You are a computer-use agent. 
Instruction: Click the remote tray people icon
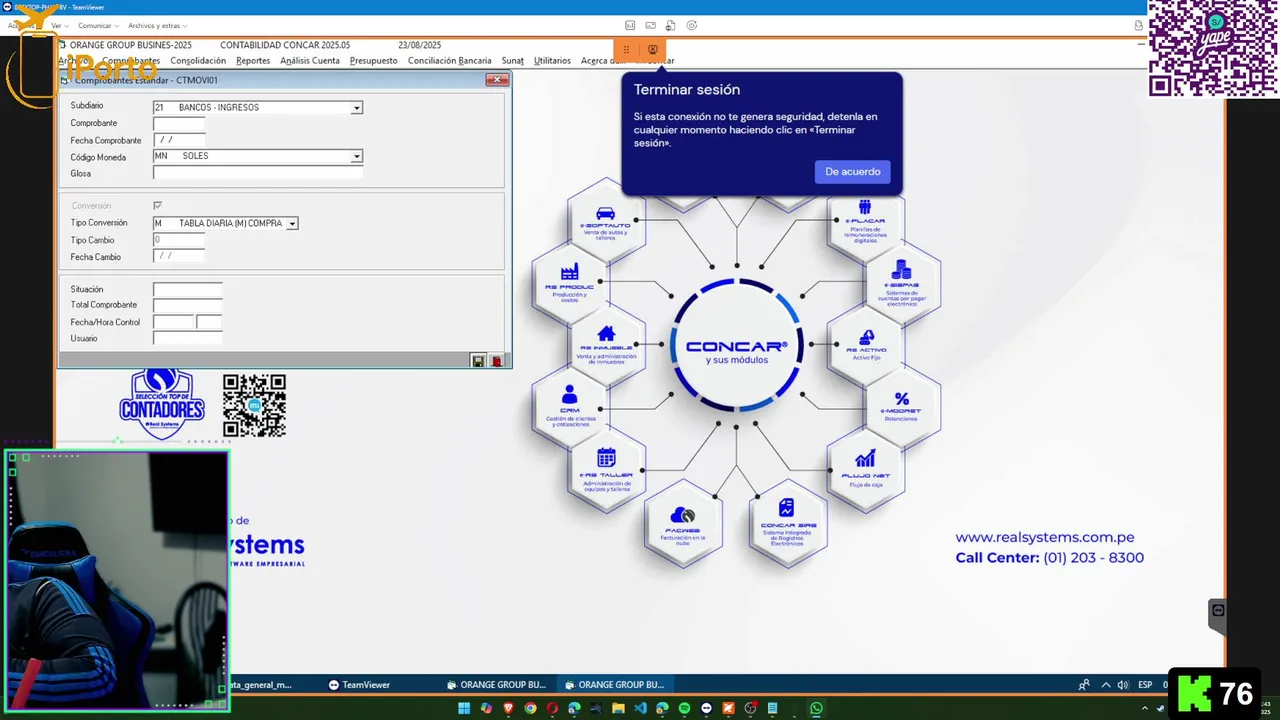tap(1084, 685)
